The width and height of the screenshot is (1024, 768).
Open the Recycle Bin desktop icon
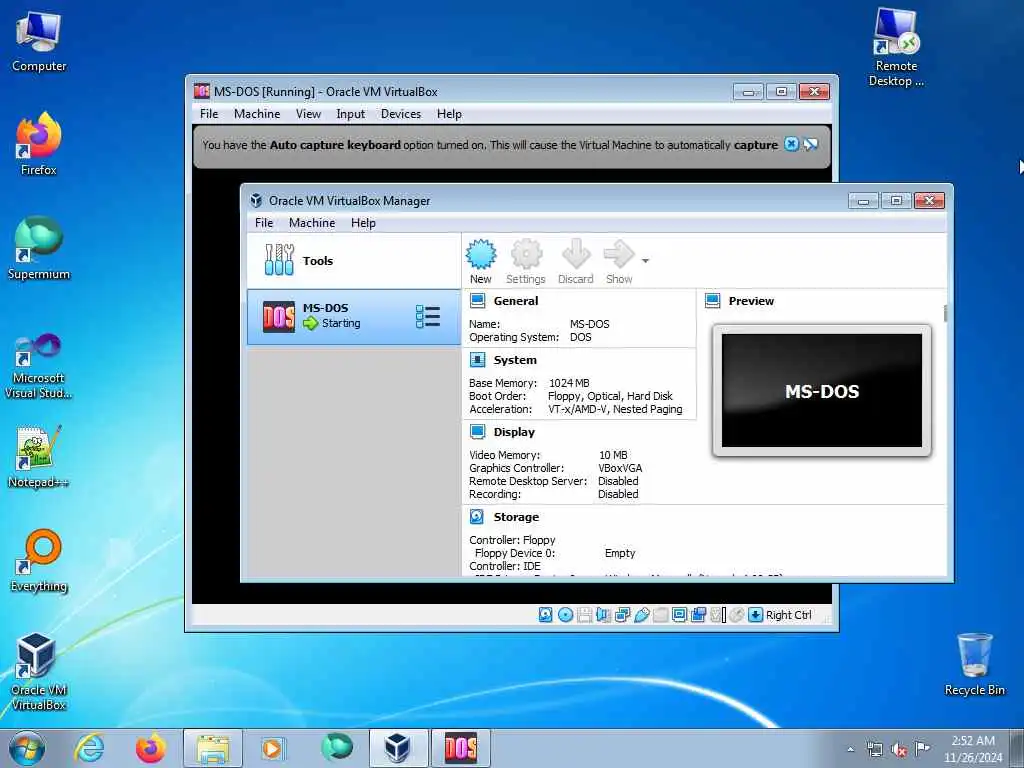(974, 664)
